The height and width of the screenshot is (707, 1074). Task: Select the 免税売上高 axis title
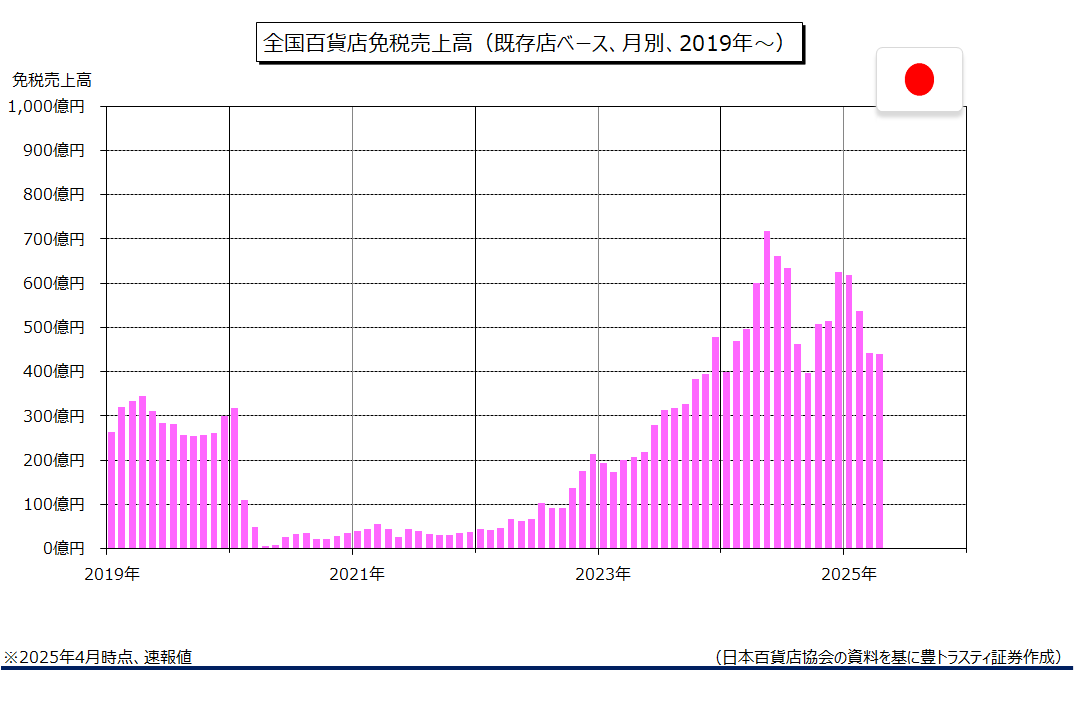tap(51, 80)
